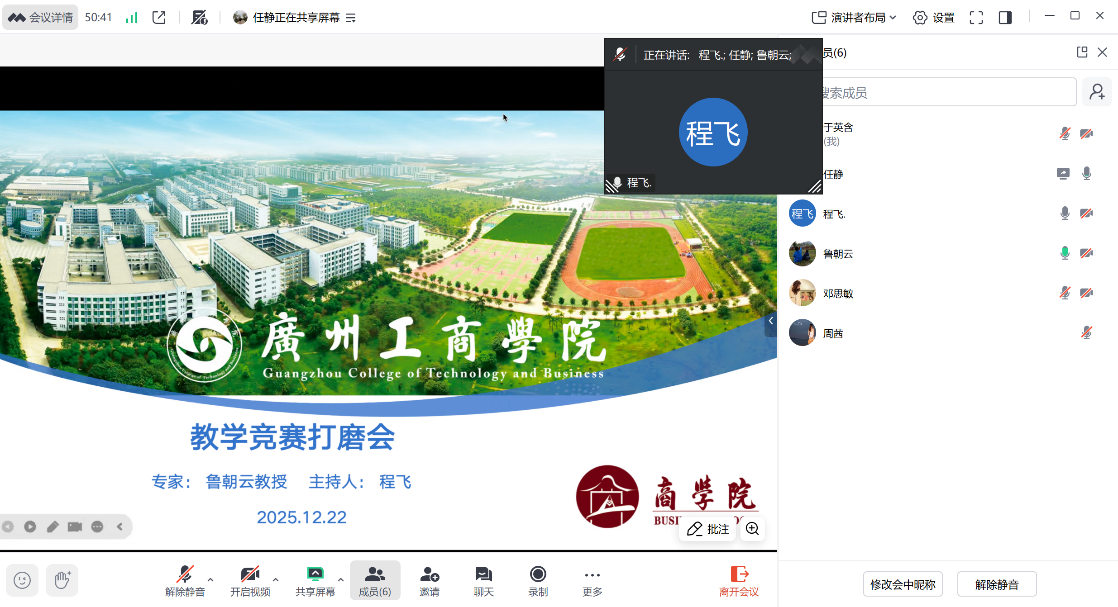Pop out the members panel window
1118x607 pixels.
coord(1081,52)
